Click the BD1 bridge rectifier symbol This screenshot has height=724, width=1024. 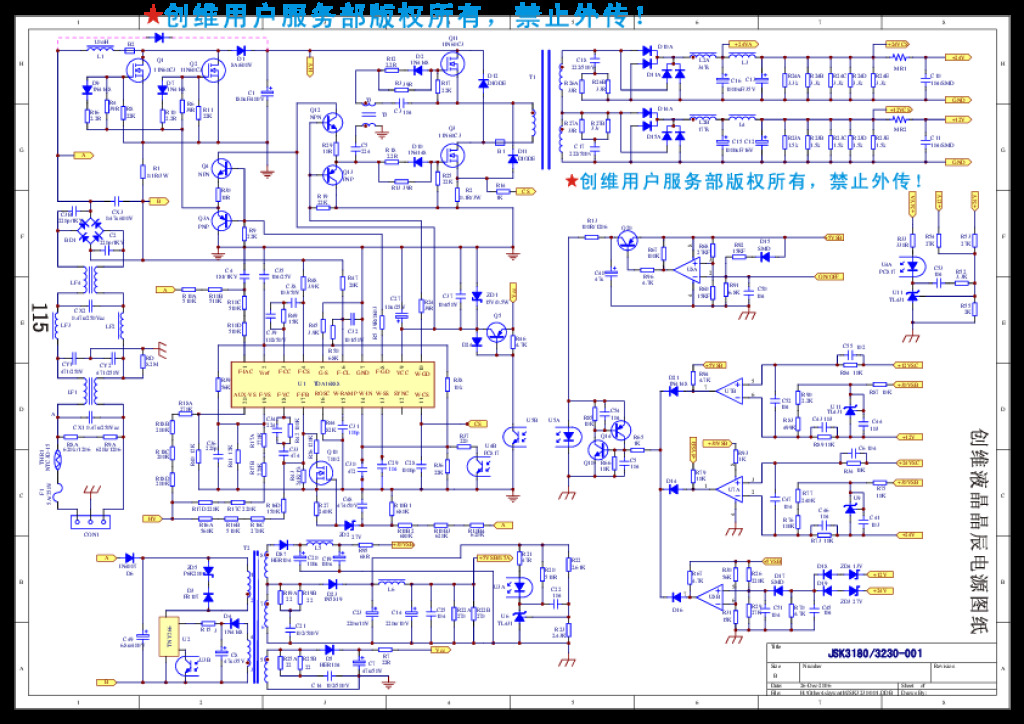90,231
